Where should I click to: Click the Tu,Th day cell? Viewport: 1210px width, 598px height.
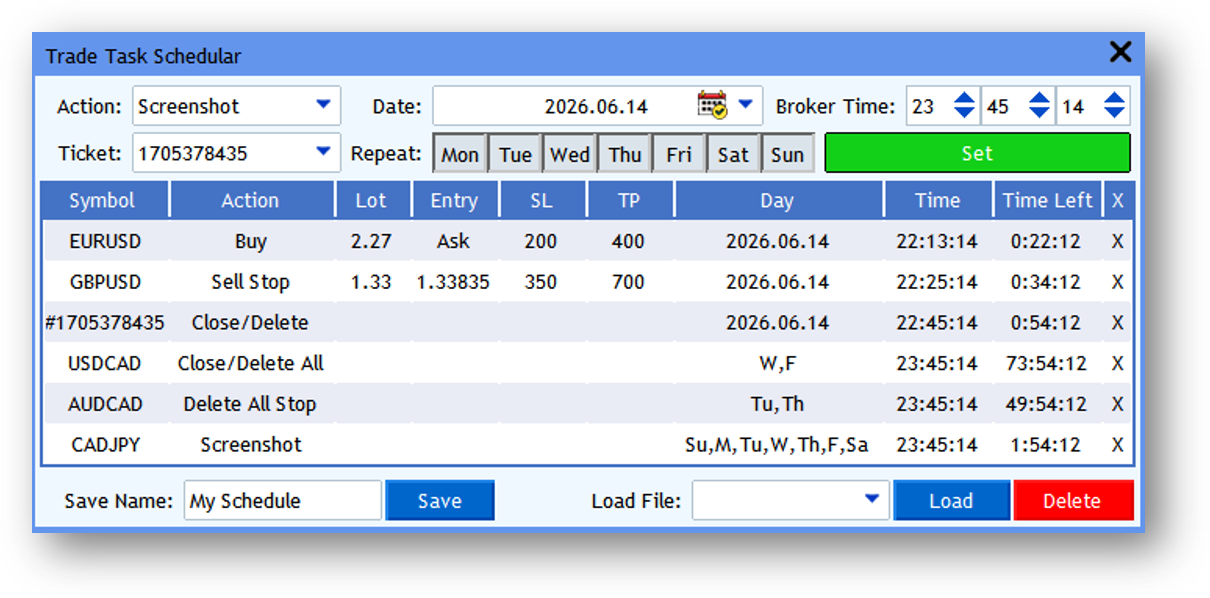point(777,404)
